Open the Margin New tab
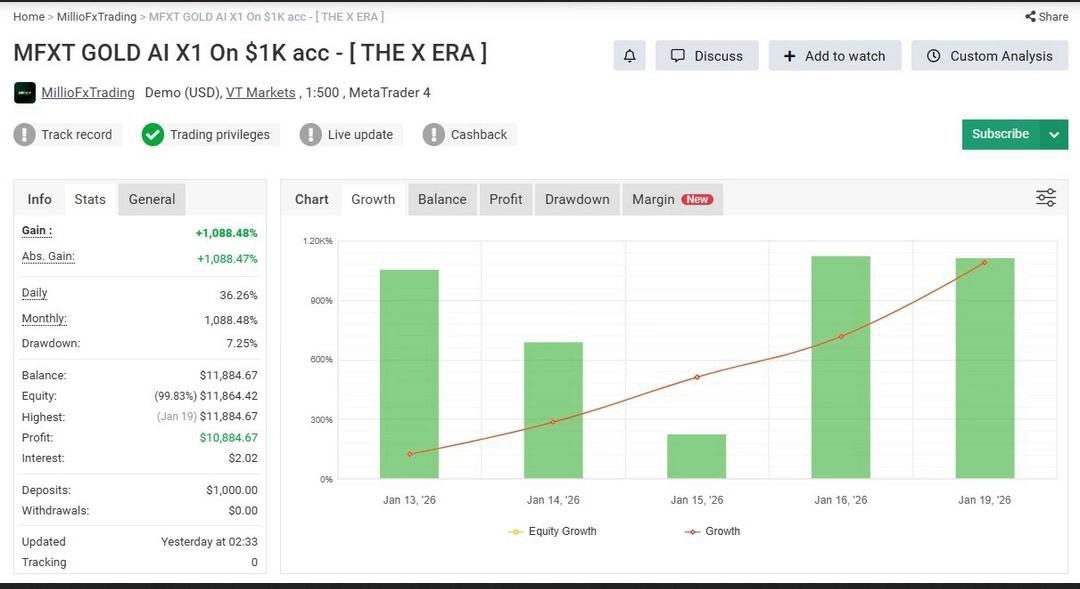 [x=672, y=199]
